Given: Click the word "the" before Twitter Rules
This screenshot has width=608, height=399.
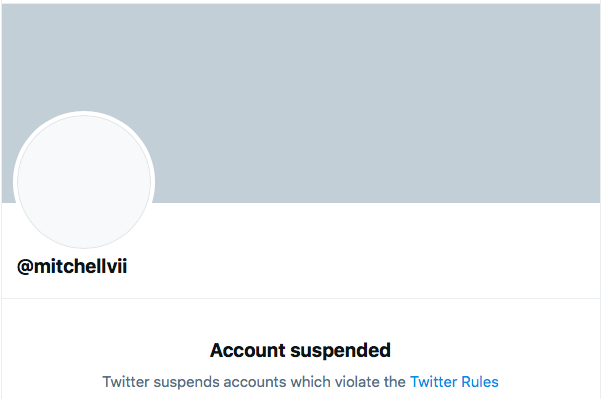Looking at the screenshot, I should pyautogui.click(x=394, y=382).
